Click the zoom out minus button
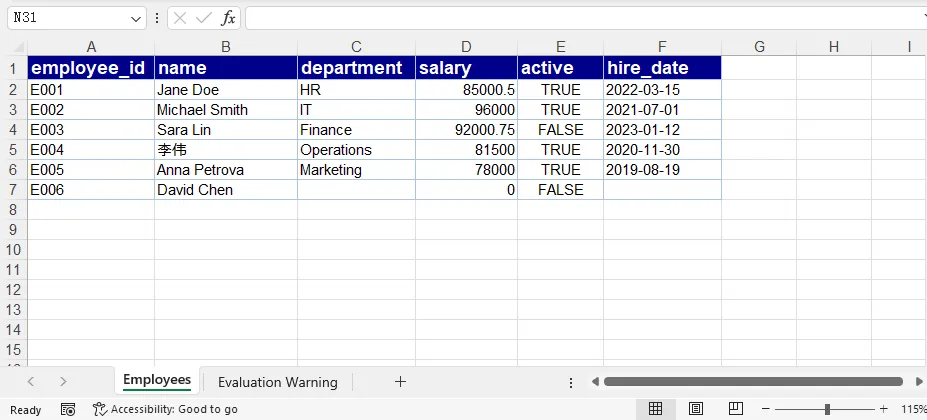927x420 pixels. (x=766, y=409)
